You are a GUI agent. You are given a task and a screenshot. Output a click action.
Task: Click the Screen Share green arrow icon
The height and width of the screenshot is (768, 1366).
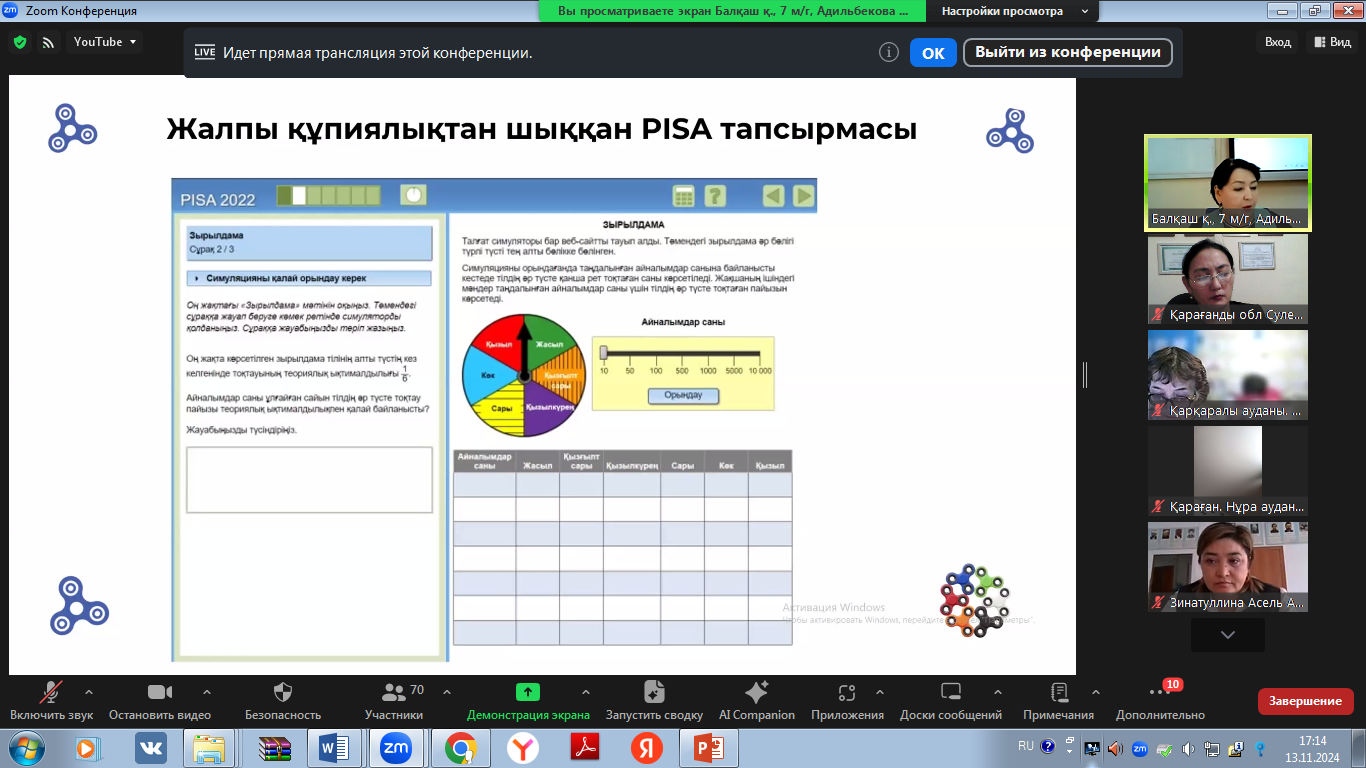click(528, 692)
